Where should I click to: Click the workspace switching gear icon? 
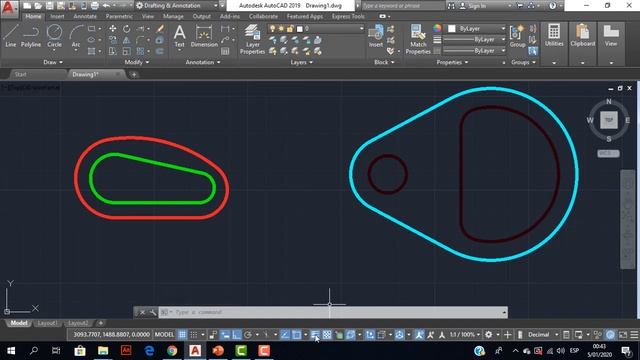[x=489, y=335]
